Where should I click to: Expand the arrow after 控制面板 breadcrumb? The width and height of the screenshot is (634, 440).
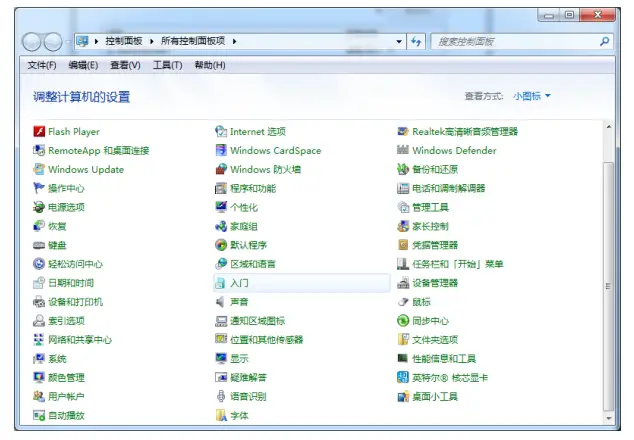(152, 41)
